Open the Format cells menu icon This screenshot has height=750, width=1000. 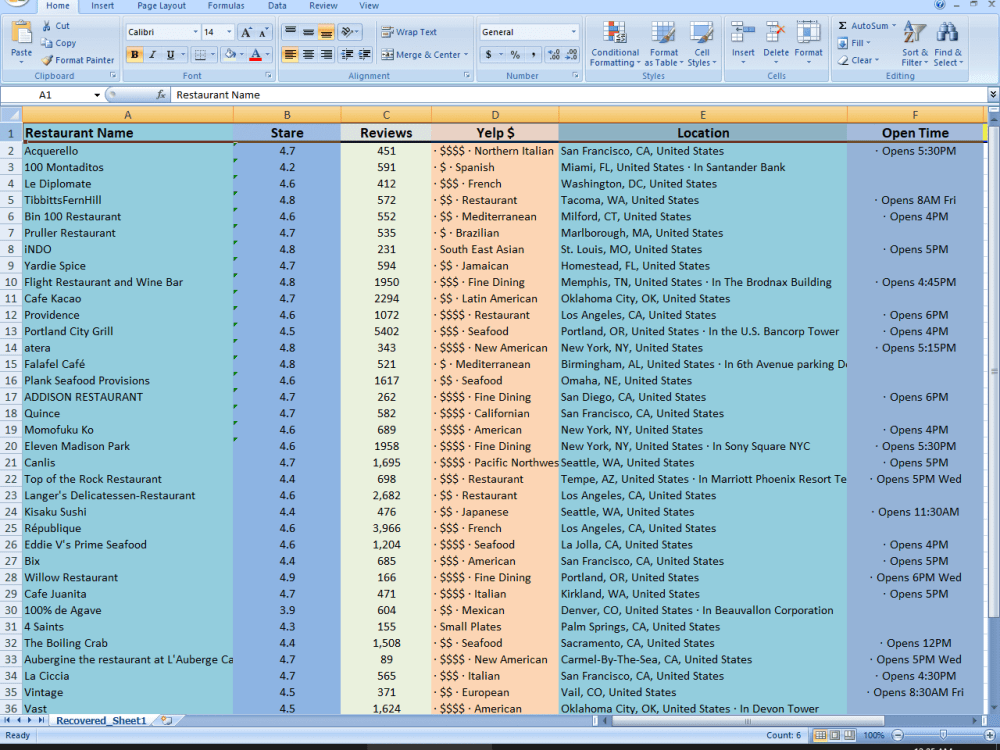(x=808, y=32)
